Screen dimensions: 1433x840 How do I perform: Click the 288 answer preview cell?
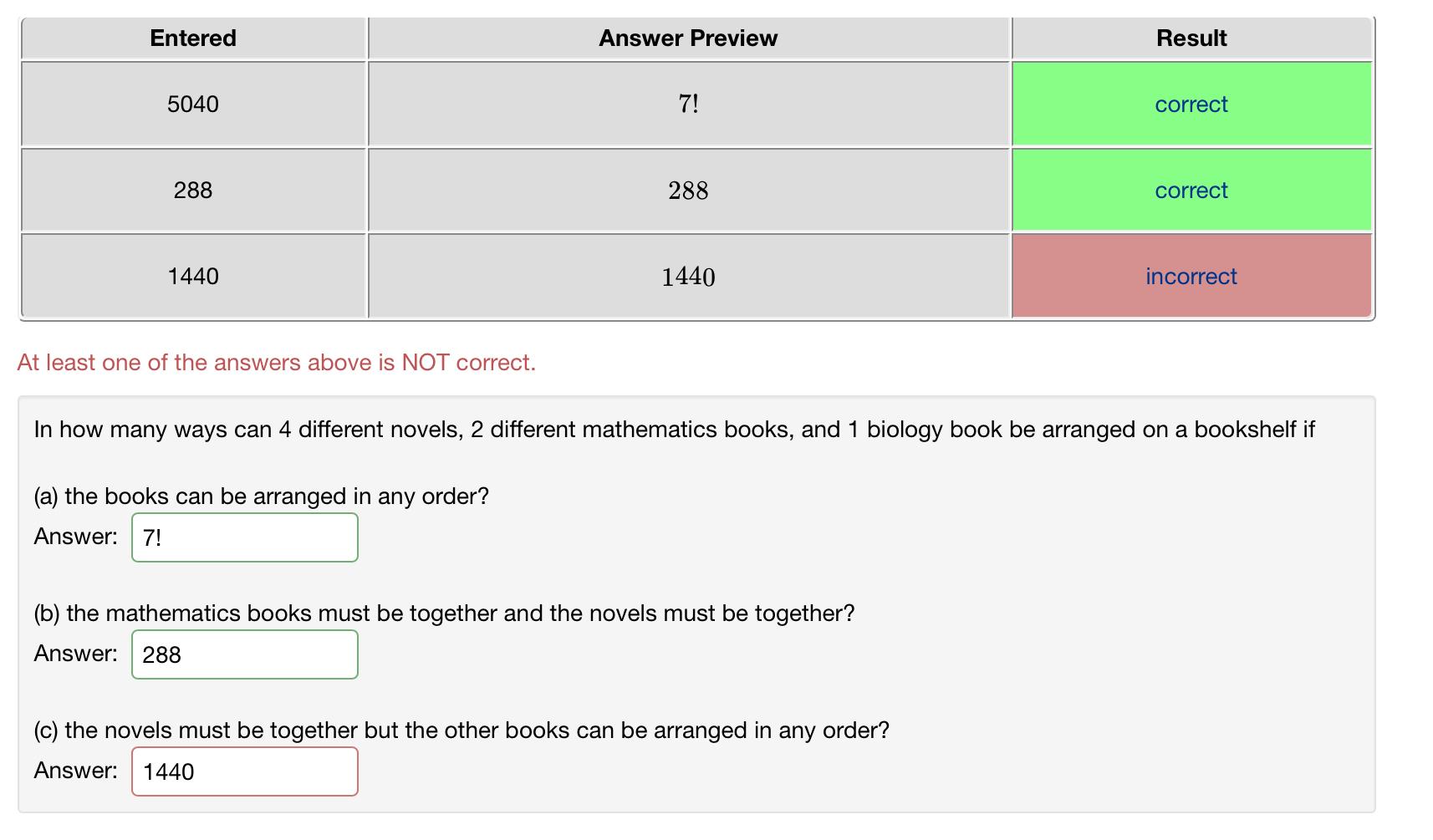click(687, 190)
